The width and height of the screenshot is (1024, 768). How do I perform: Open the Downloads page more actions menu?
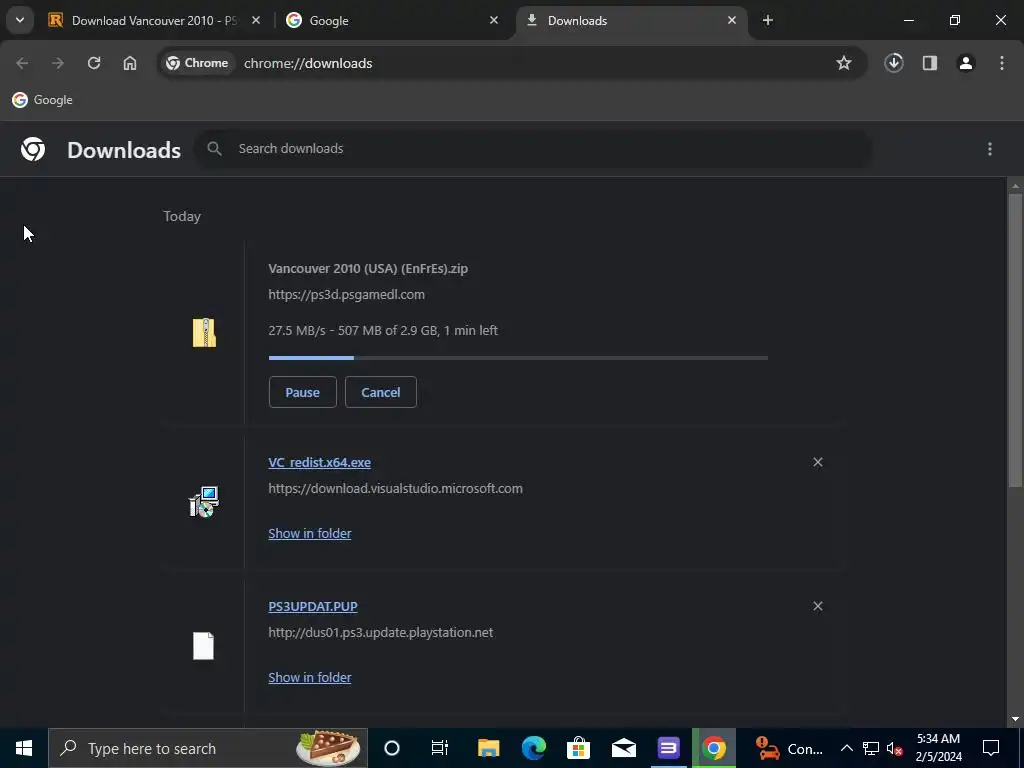990,149
